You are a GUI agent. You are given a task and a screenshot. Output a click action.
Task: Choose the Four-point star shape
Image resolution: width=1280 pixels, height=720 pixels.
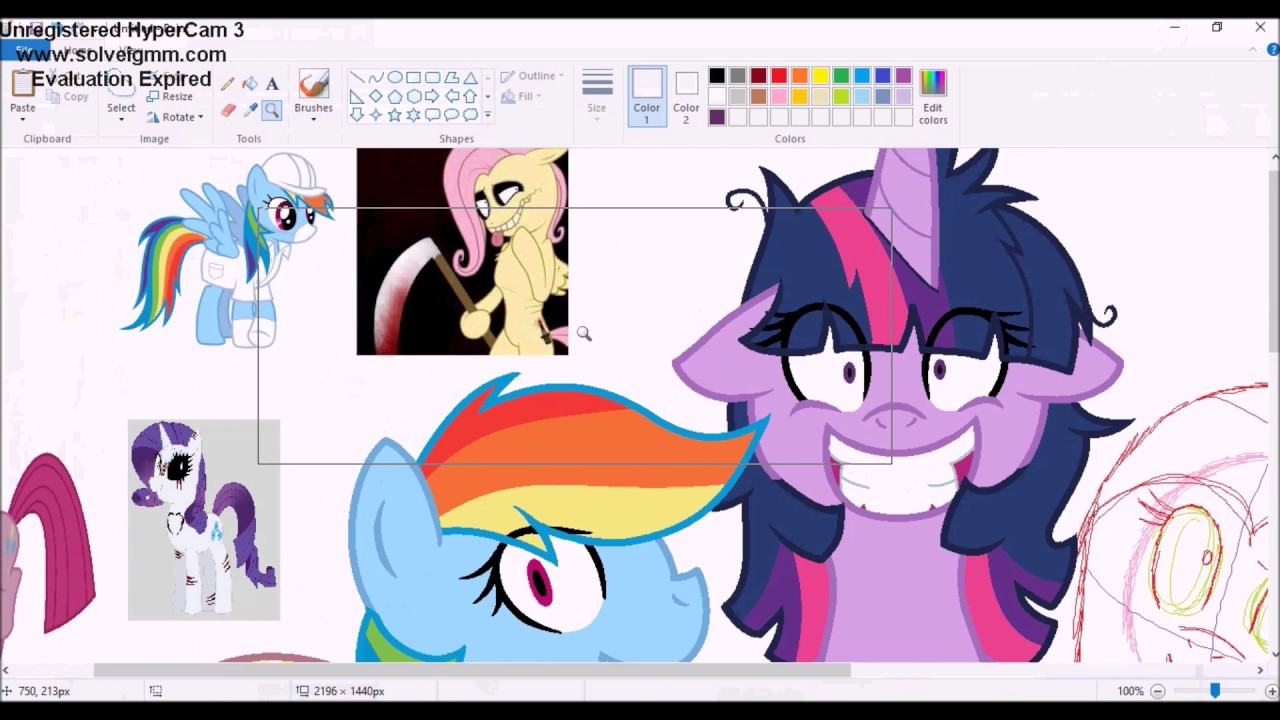[375, 115]
